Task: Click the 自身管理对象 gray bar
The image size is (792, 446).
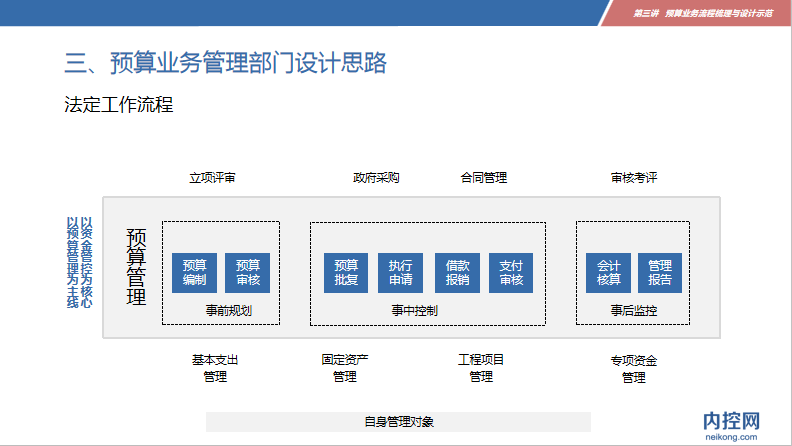Action: click(398, 422)
